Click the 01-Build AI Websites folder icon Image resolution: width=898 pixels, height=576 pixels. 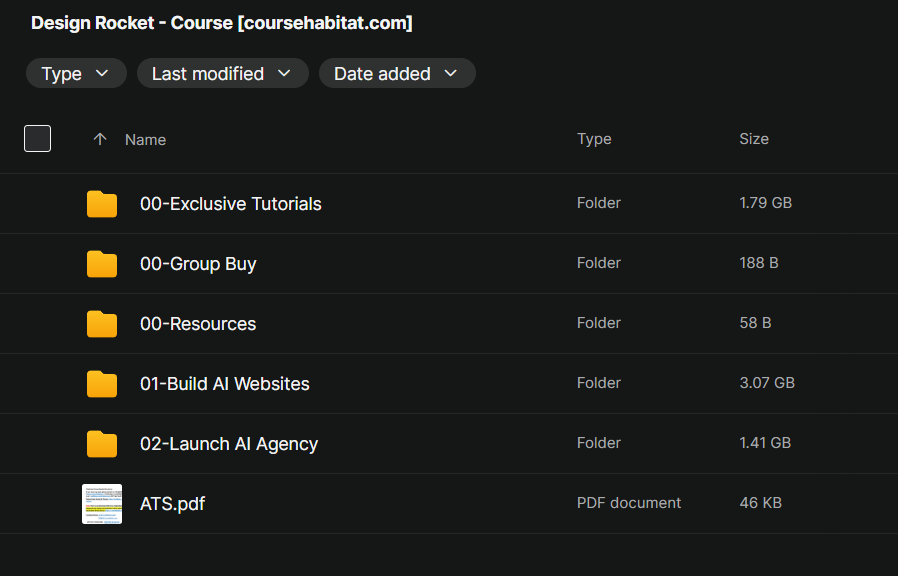point(102,384)
